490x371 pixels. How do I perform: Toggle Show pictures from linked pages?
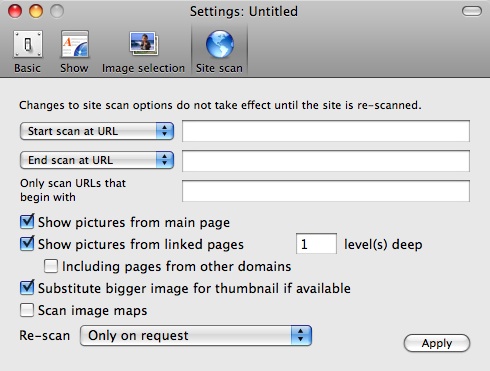(27, 244)
